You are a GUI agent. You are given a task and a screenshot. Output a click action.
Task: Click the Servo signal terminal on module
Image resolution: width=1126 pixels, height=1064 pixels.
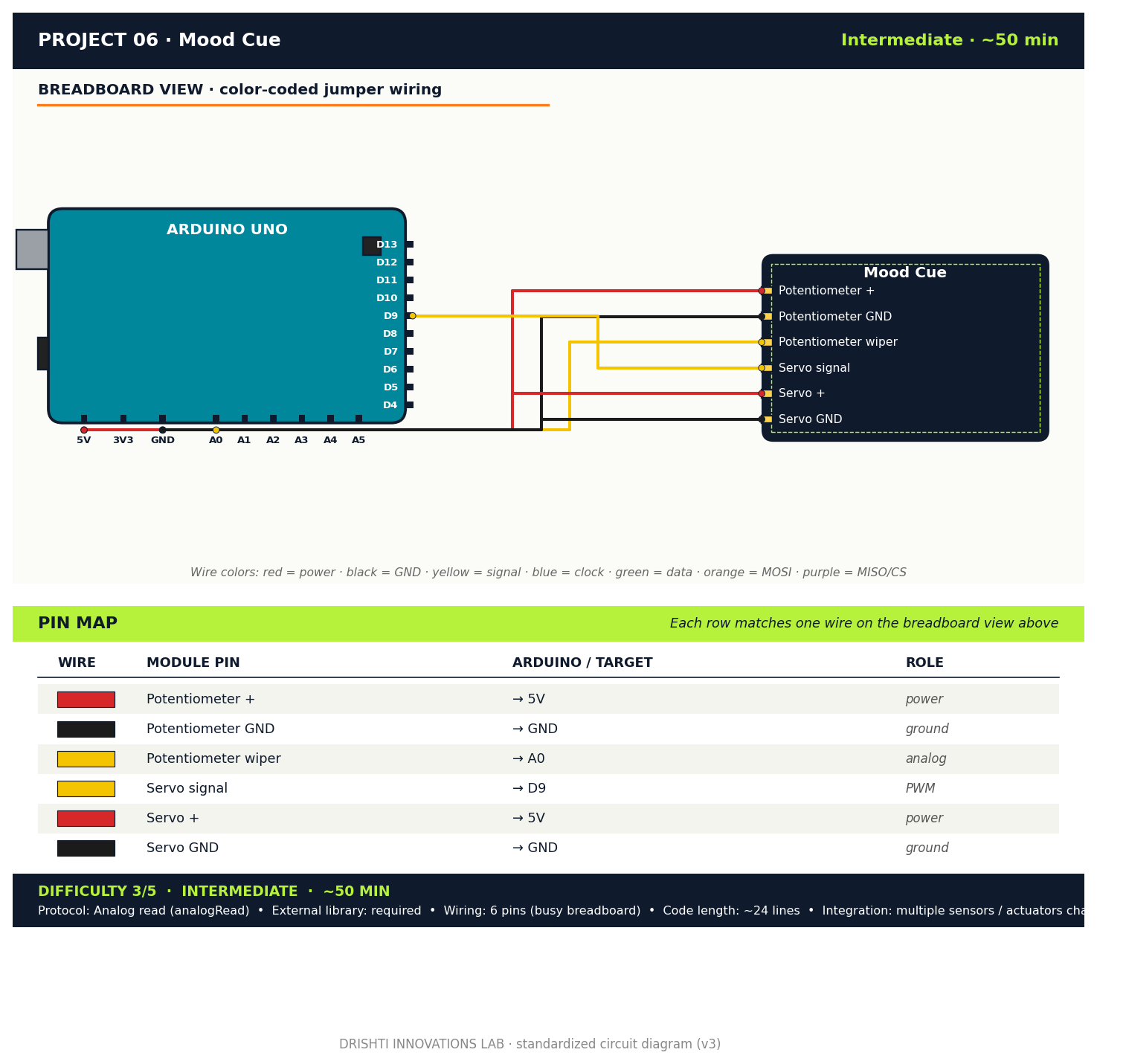click(x=762, y=368)
